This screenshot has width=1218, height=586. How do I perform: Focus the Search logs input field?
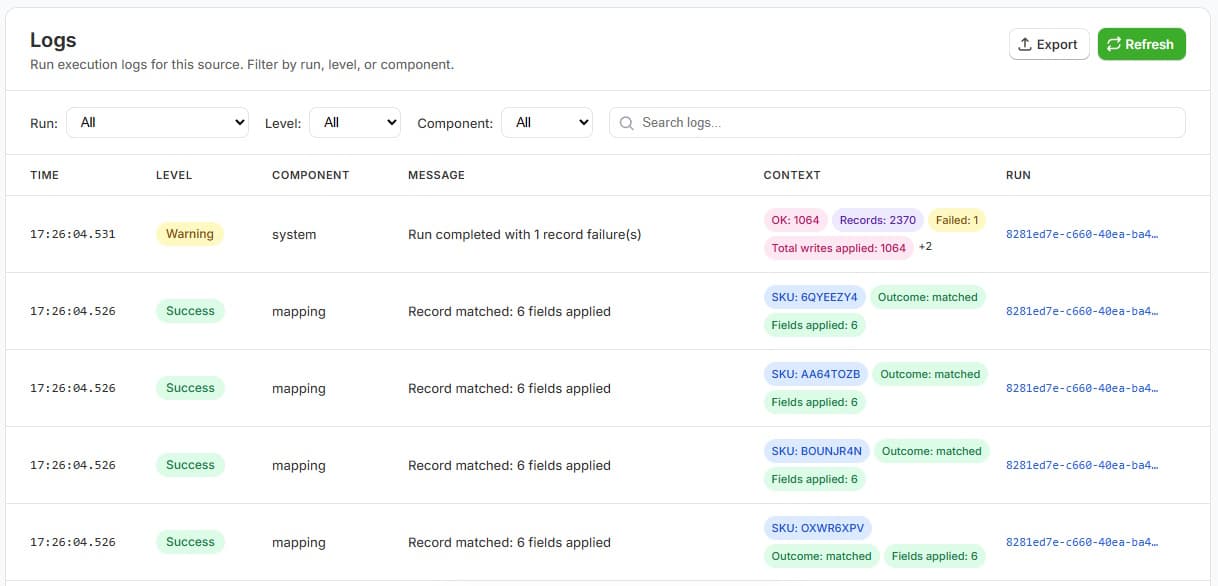897,122
